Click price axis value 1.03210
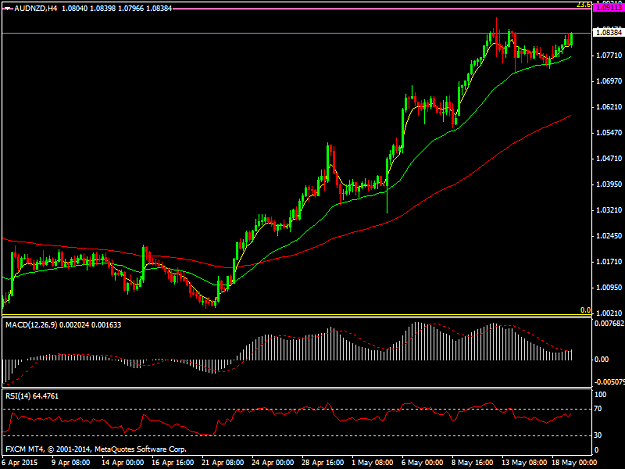This screenshot has height=469, width=625. (x=609, y=210)
